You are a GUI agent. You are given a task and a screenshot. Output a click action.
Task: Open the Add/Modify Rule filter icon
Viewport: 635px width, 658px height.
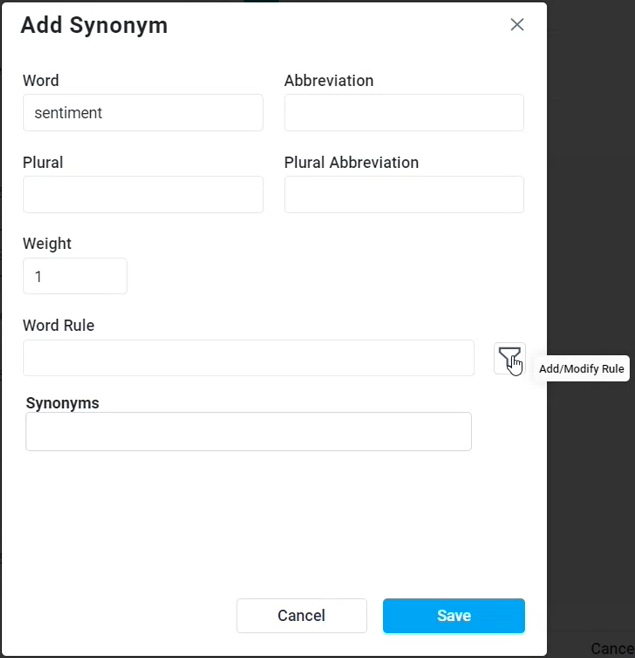click(x=509, y=357)
